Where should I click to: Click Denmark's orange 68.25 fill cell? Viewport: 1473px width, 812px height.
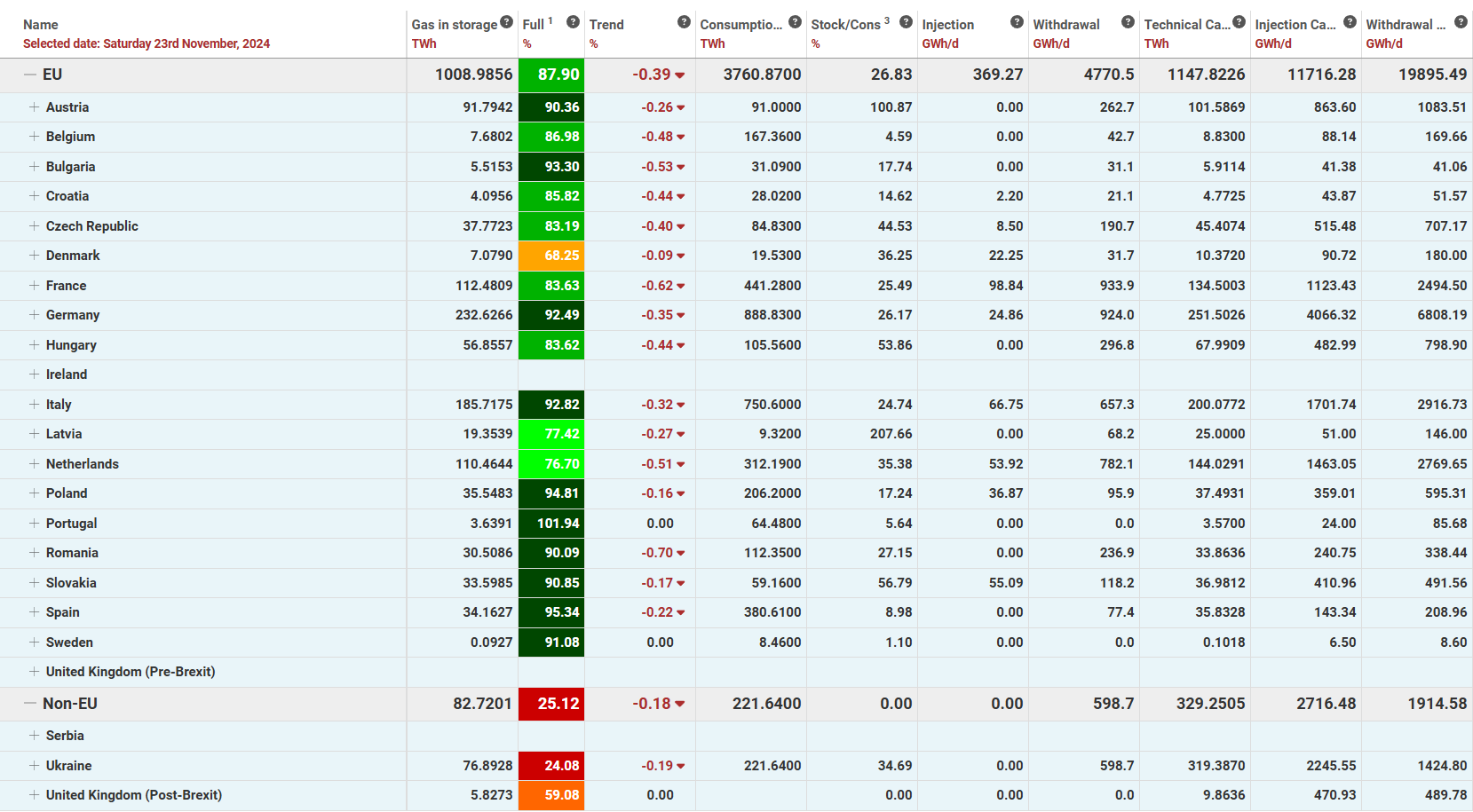[551, 256]
